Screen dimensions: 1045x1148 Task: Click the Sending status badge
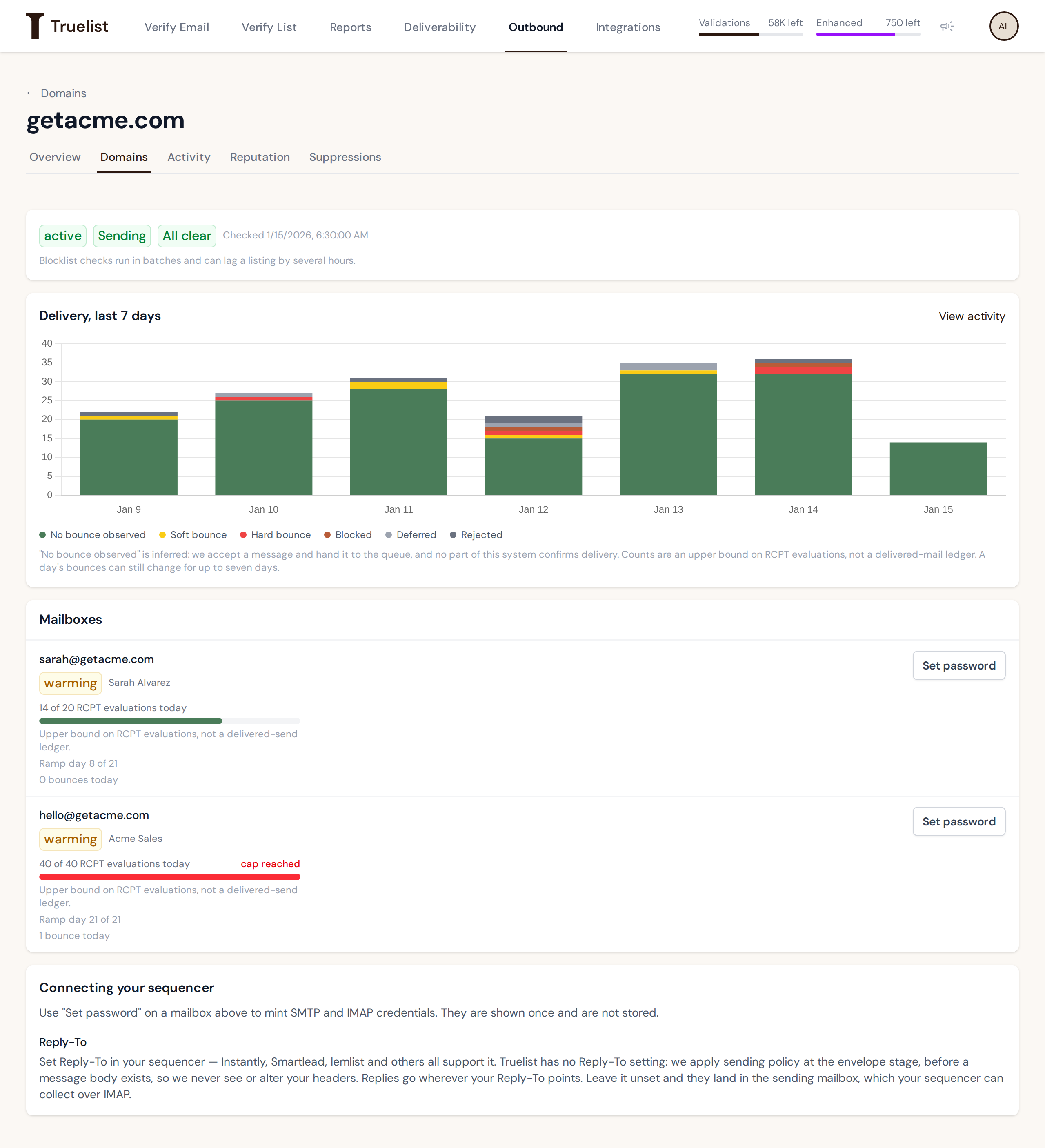click(122, 236)
